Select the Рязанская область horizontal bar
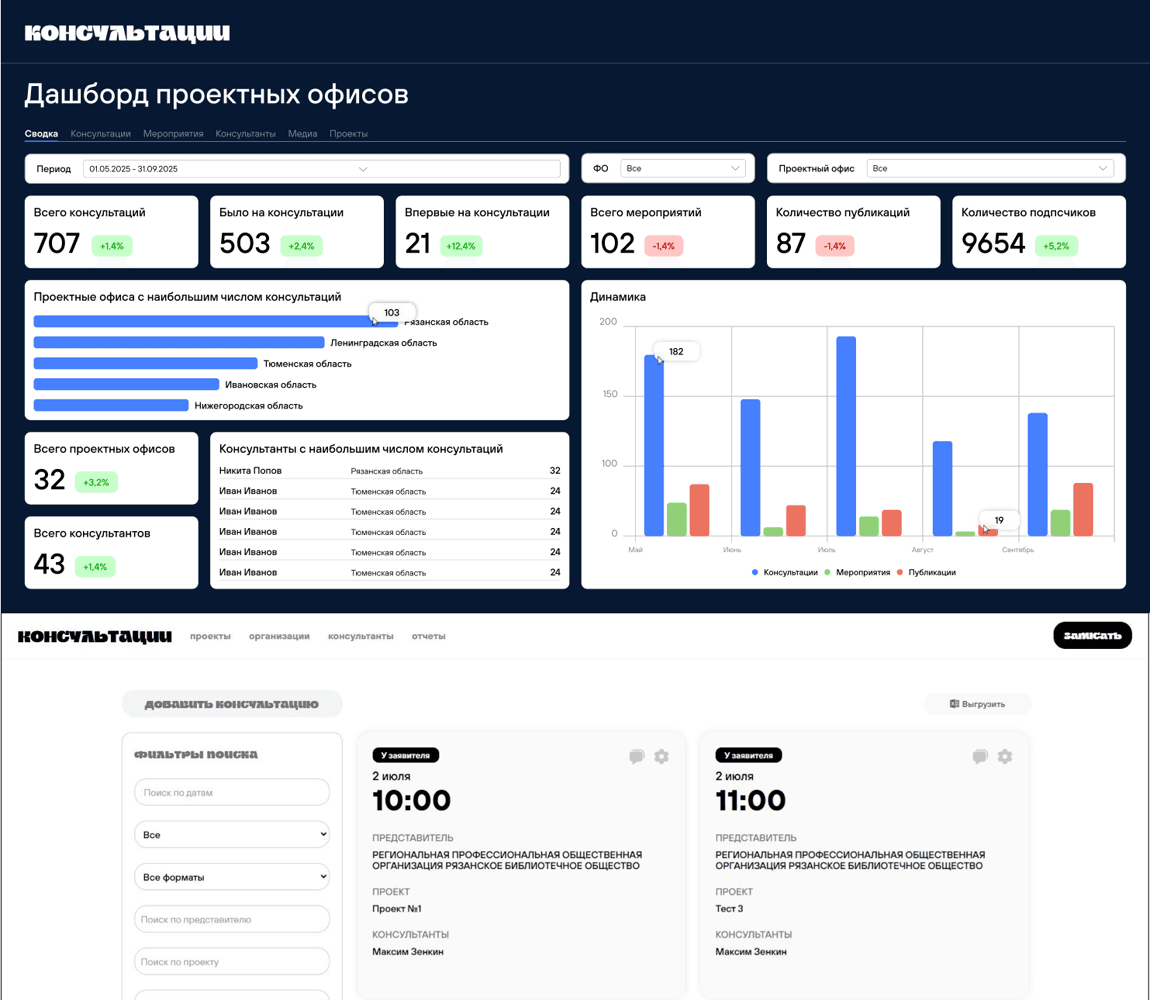The height and width of the screenshot is (1000, 1150). [216, 321]
